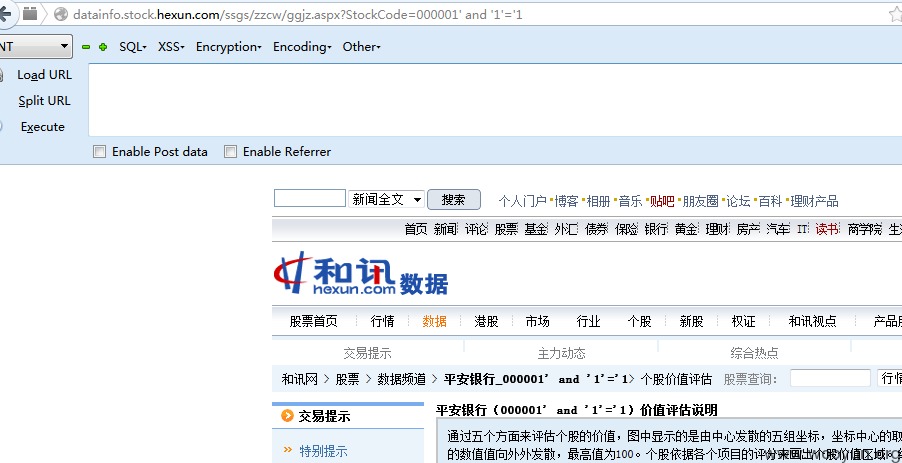The width and height of the screenshot is (902, 463).
Task: Enable Post data checkbox
Action: [100, 152]
